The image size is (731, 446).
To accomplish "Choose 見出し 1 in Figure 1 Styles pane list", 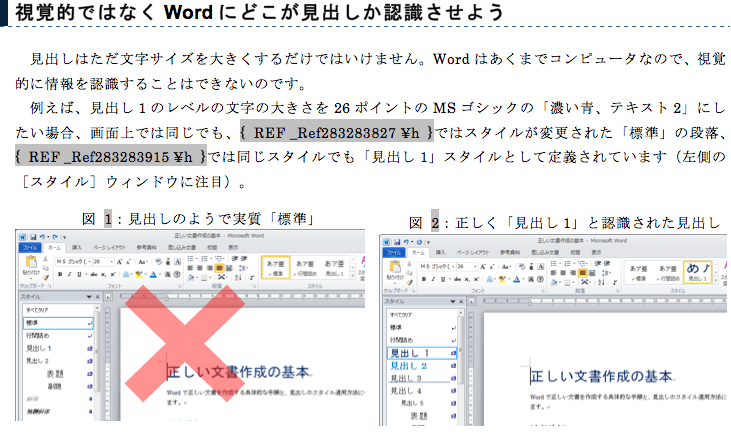I will (58, 348).
